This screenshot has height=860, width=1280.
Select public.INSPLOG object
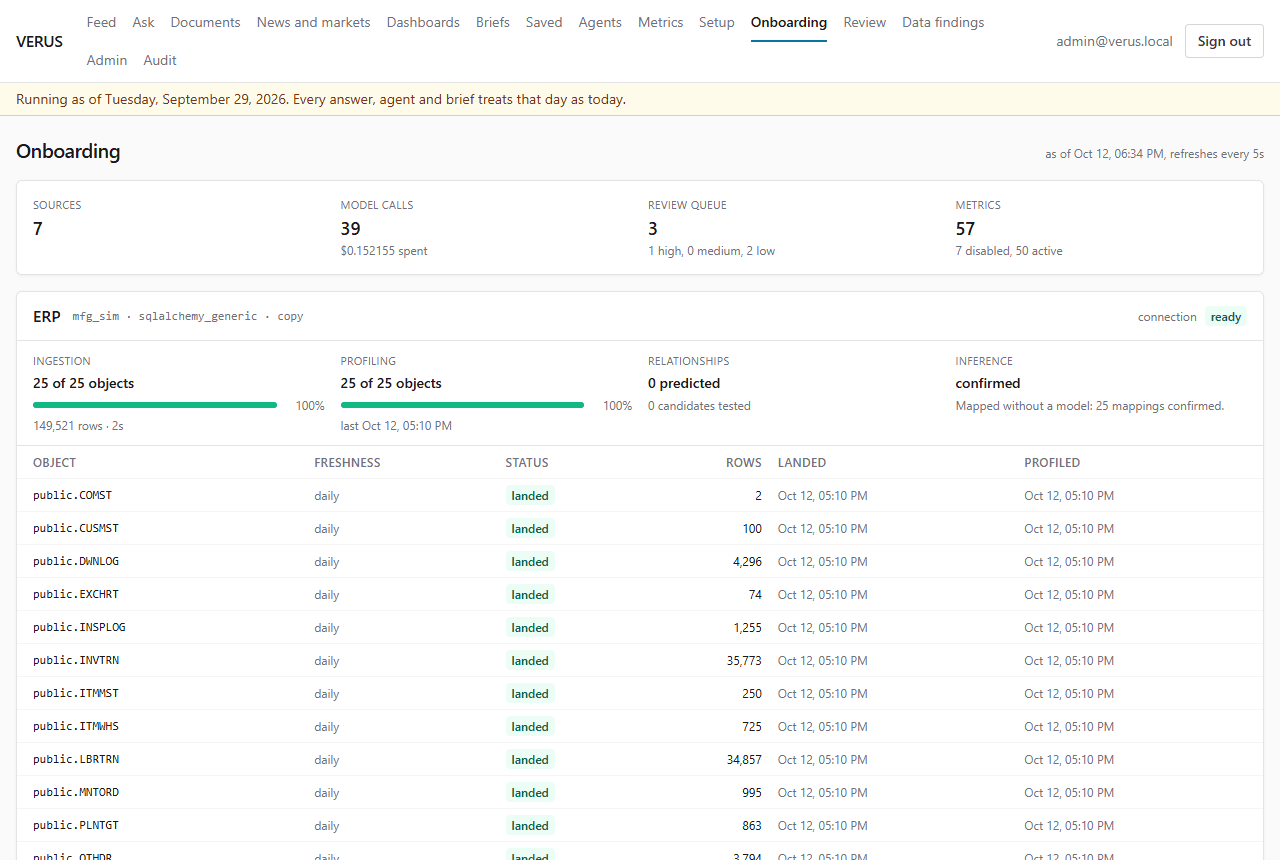pos(79,627)
